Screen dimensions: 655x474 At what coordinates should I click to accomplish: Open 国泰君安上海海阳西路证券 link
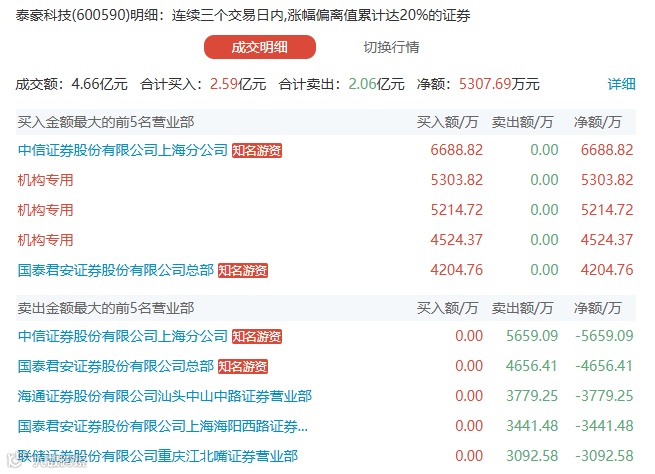pos(162,426)
